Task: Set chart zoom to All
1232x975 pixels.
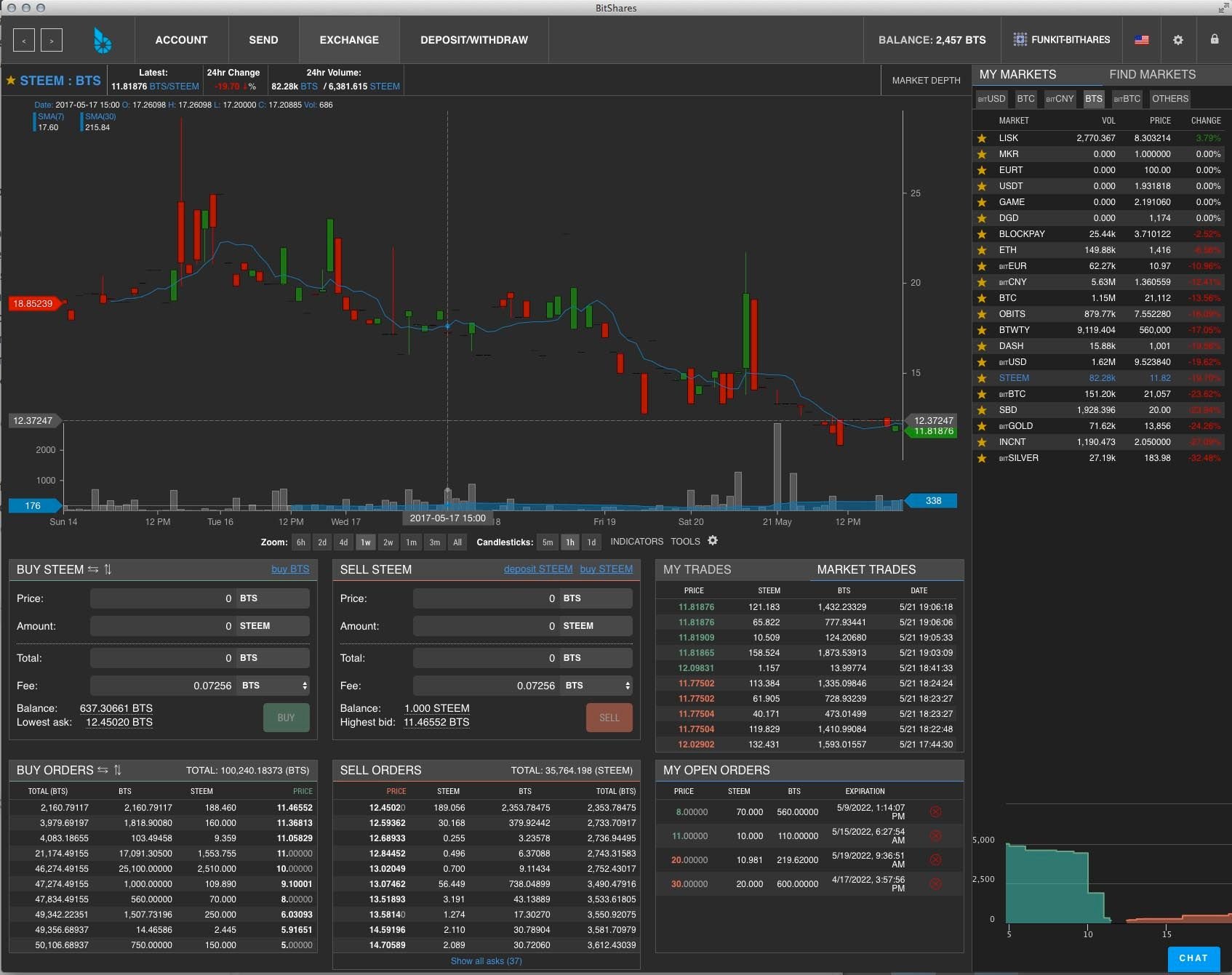Action: 457,542
